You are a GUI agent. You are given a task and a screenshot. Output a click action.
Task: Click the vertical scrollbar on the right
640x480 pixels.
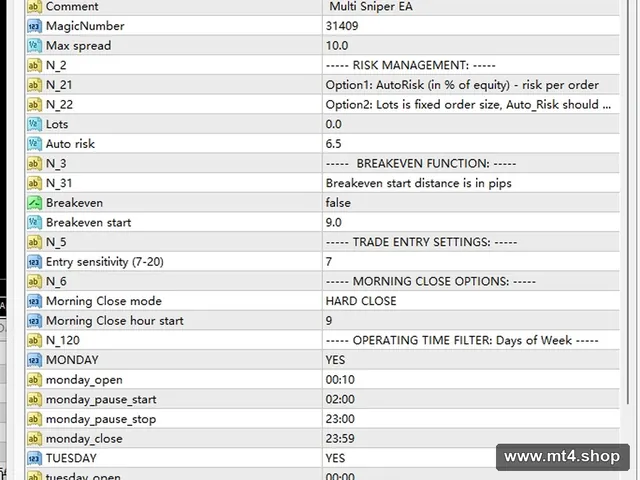click(628, 202)
